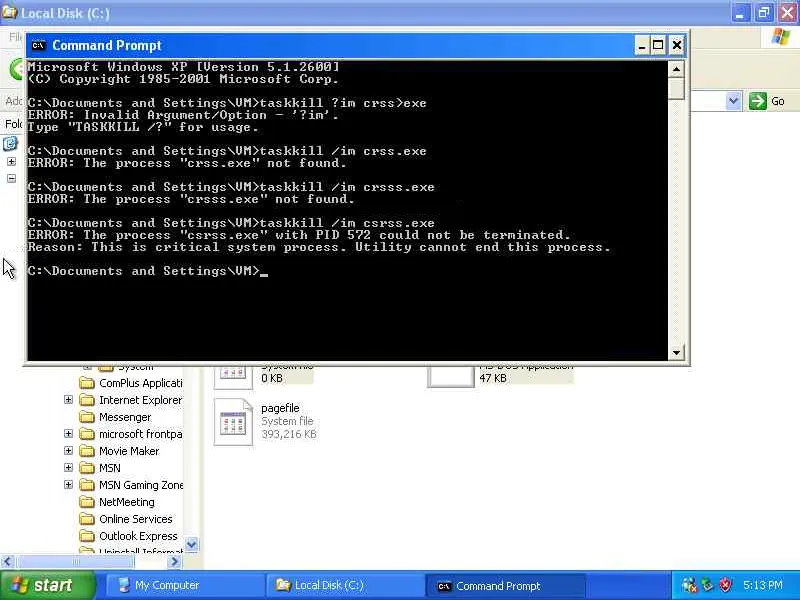Open the address bar dropdown arrow
This screenshot has width=800, height=600.
pyautogui.click(x=733, y=101)
